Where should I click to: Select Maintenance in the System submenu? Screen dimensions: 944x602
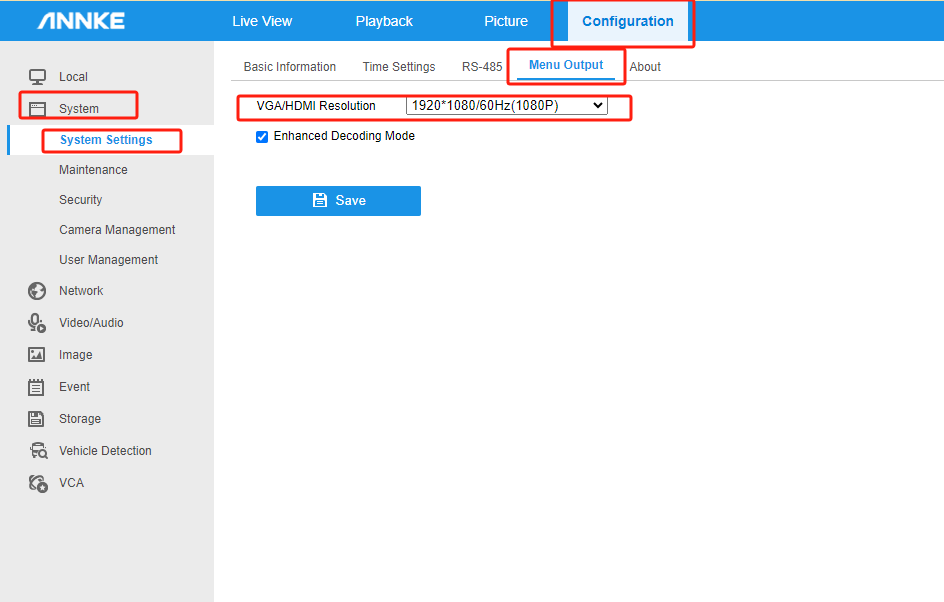click(x=93, y=170)
